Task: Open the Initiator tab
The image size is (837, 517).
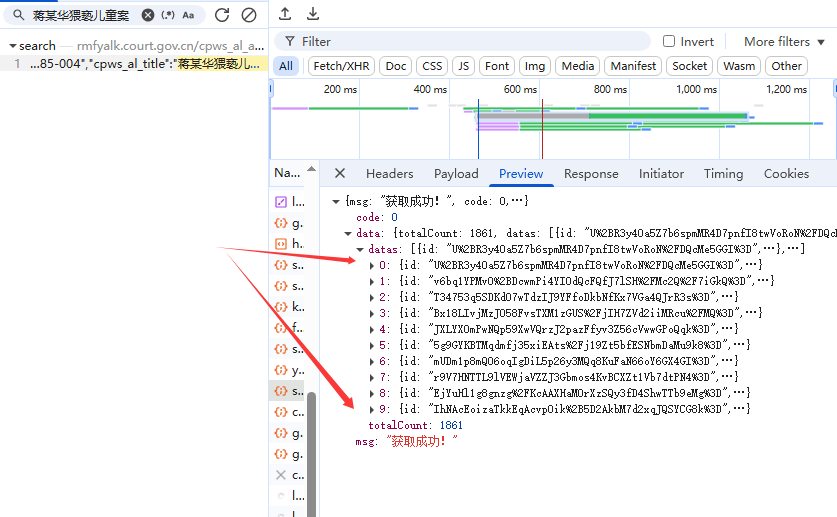Action: tap(661, 174)
